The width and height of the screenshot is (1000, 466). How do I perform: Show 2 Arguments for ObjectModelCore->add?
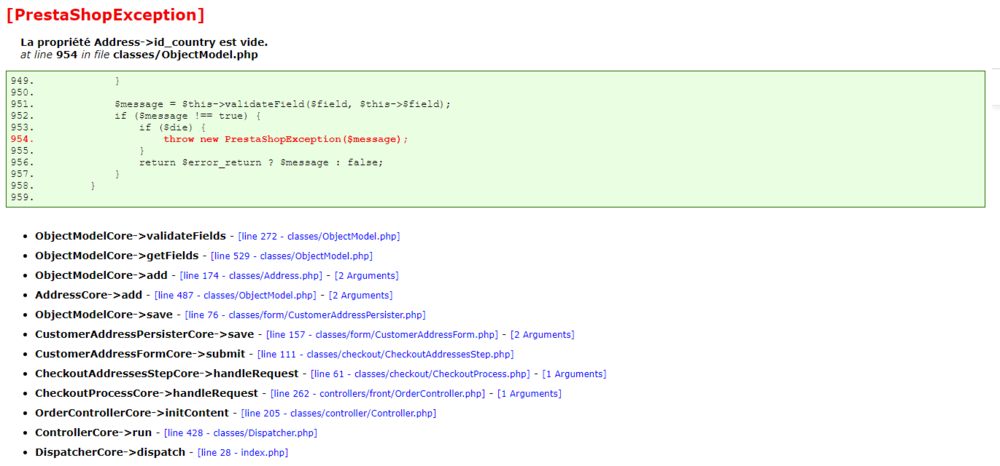[x=367, y=276]
